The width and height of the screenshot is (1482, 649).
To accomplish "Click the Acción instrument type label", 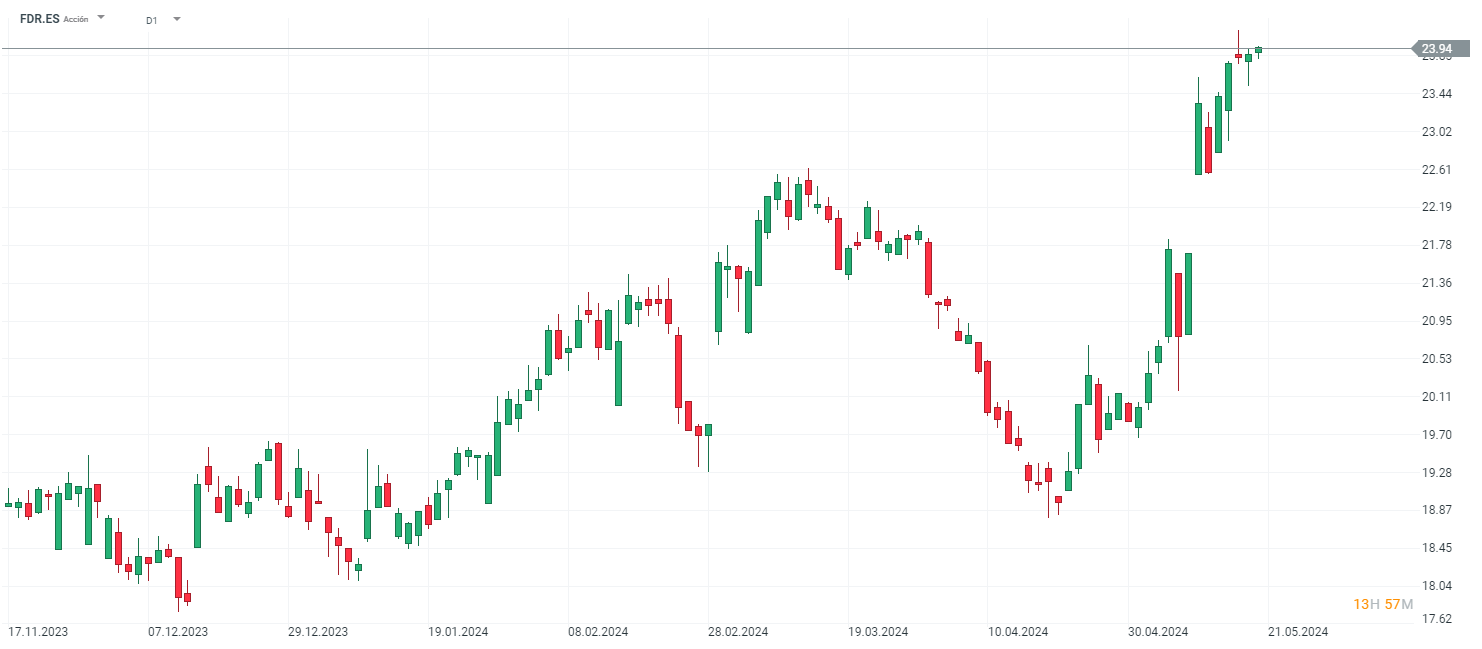I will (x=76, y=19).
